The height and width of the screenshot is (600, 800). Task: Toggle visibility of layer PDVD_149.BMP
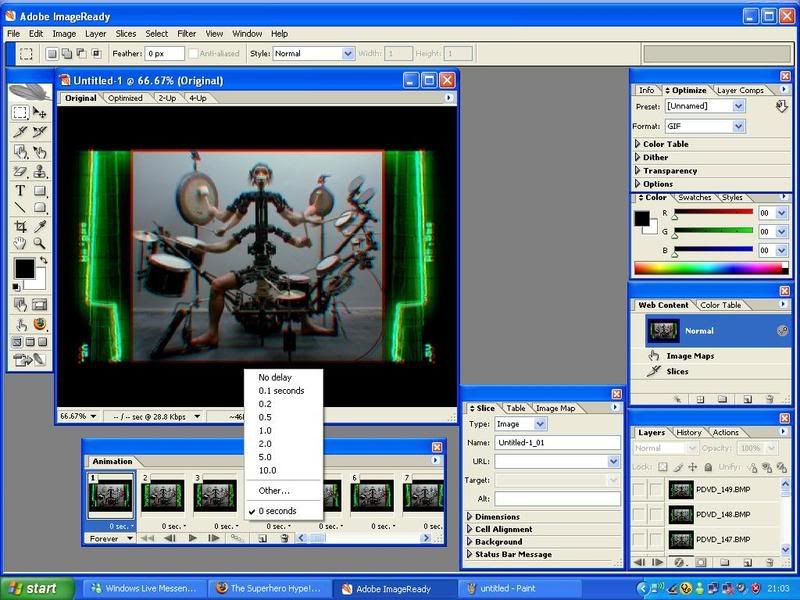click(639, 489)
